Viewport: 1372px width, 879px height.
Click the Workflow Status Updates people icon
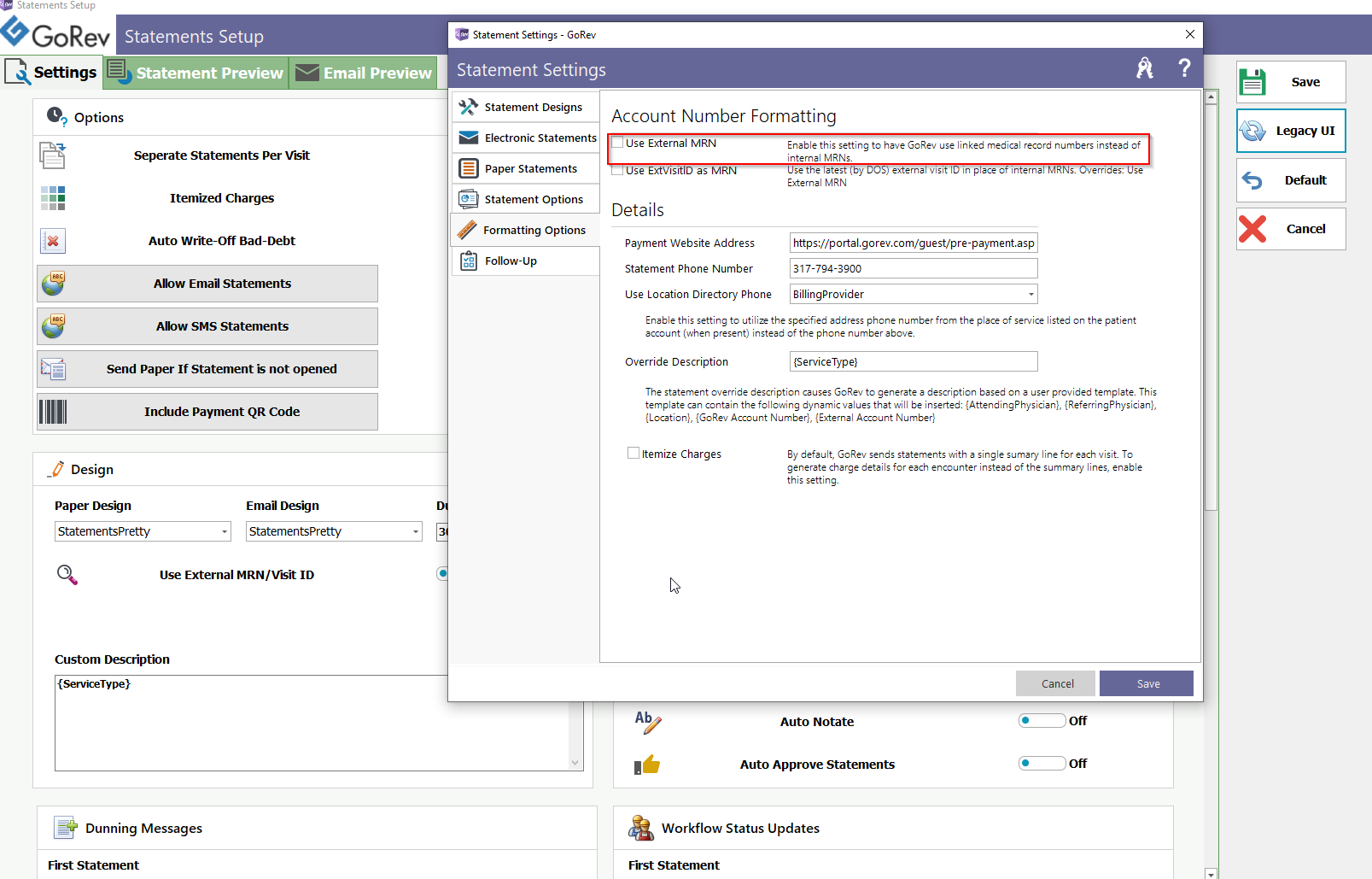(640, 828)
